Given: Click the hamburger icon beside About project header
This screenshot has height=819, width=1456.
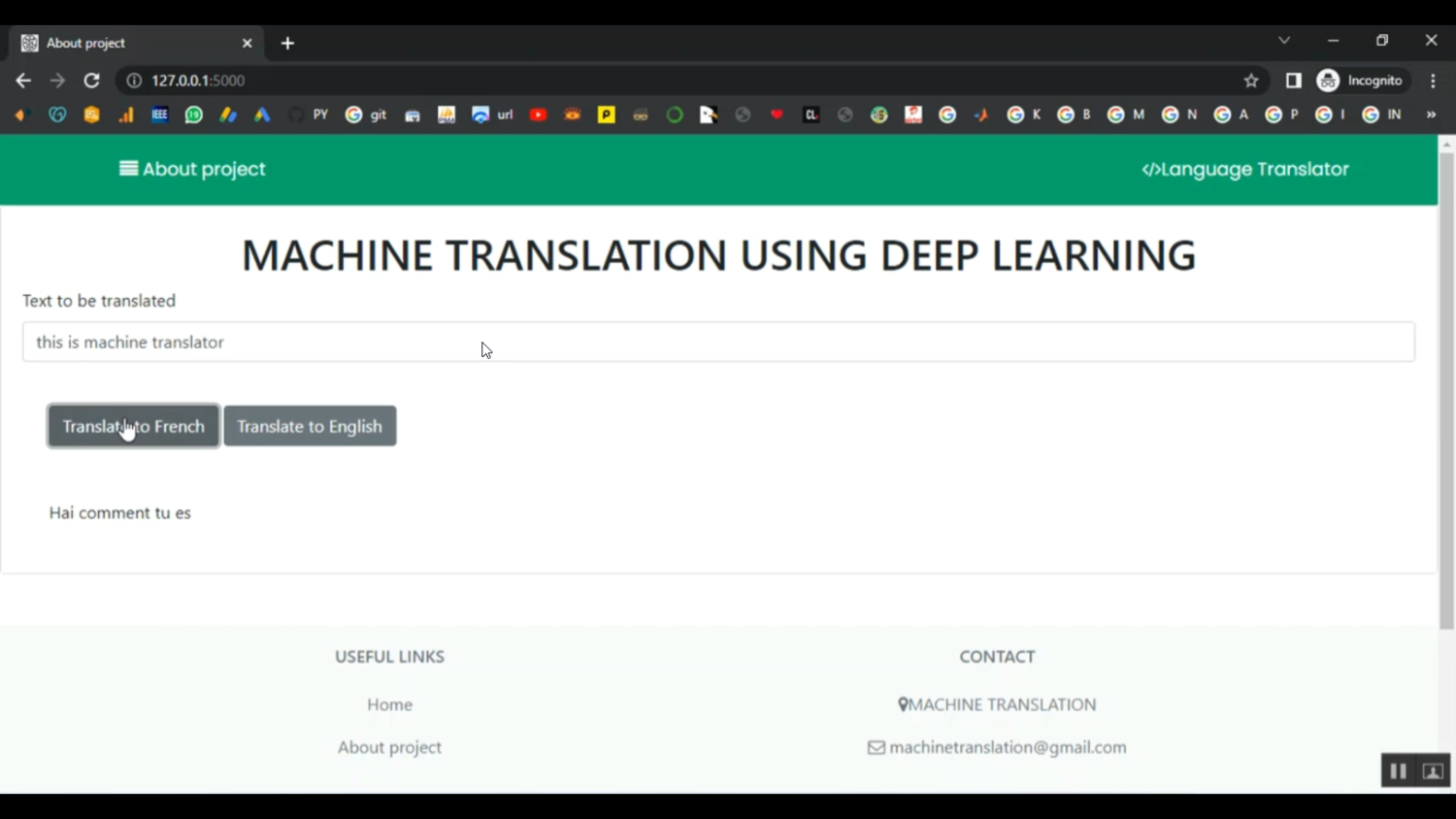Looking at the screenshot, I should (x=128, y=168).
